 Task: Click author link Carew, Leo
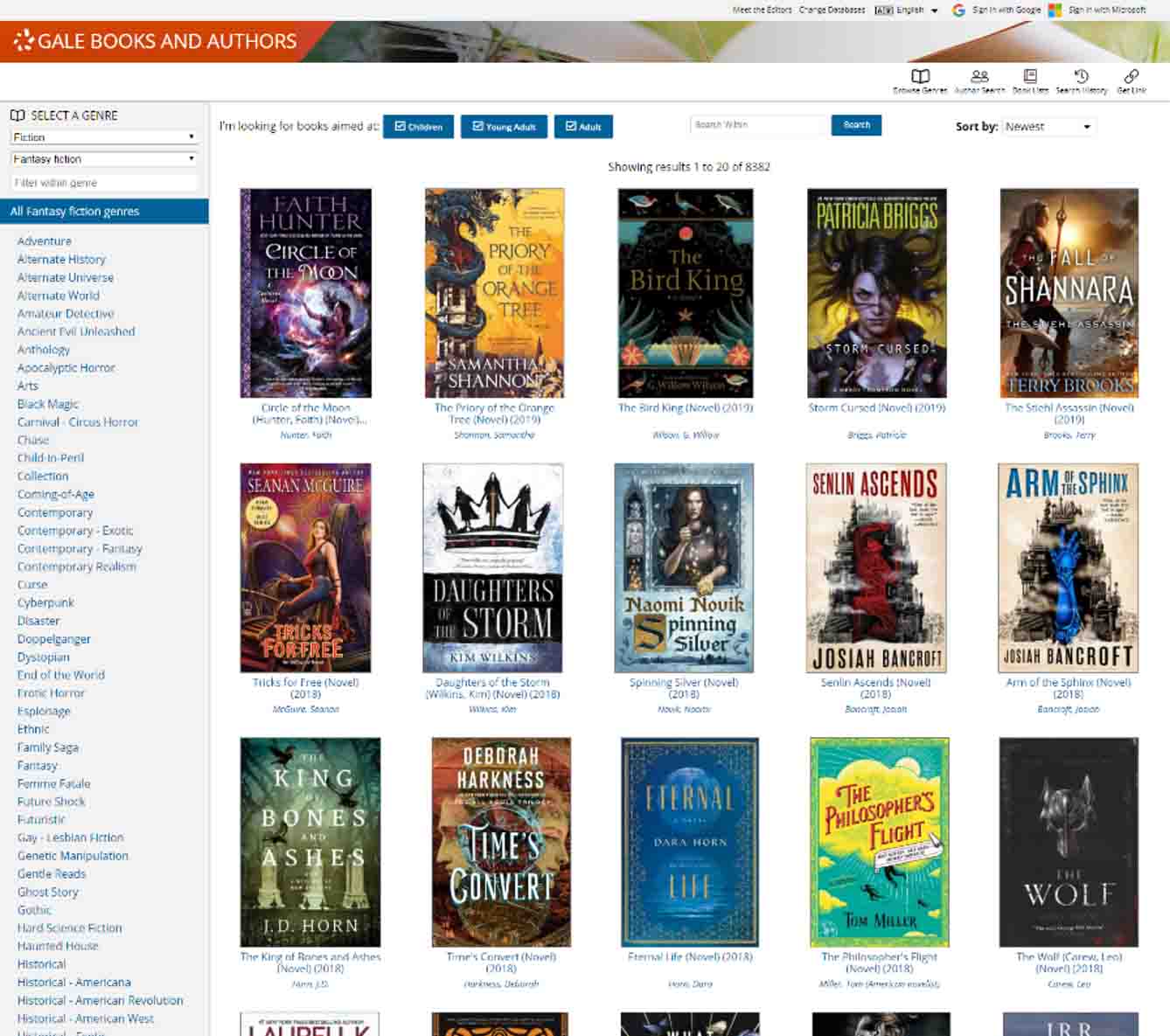click(1069, 984)
